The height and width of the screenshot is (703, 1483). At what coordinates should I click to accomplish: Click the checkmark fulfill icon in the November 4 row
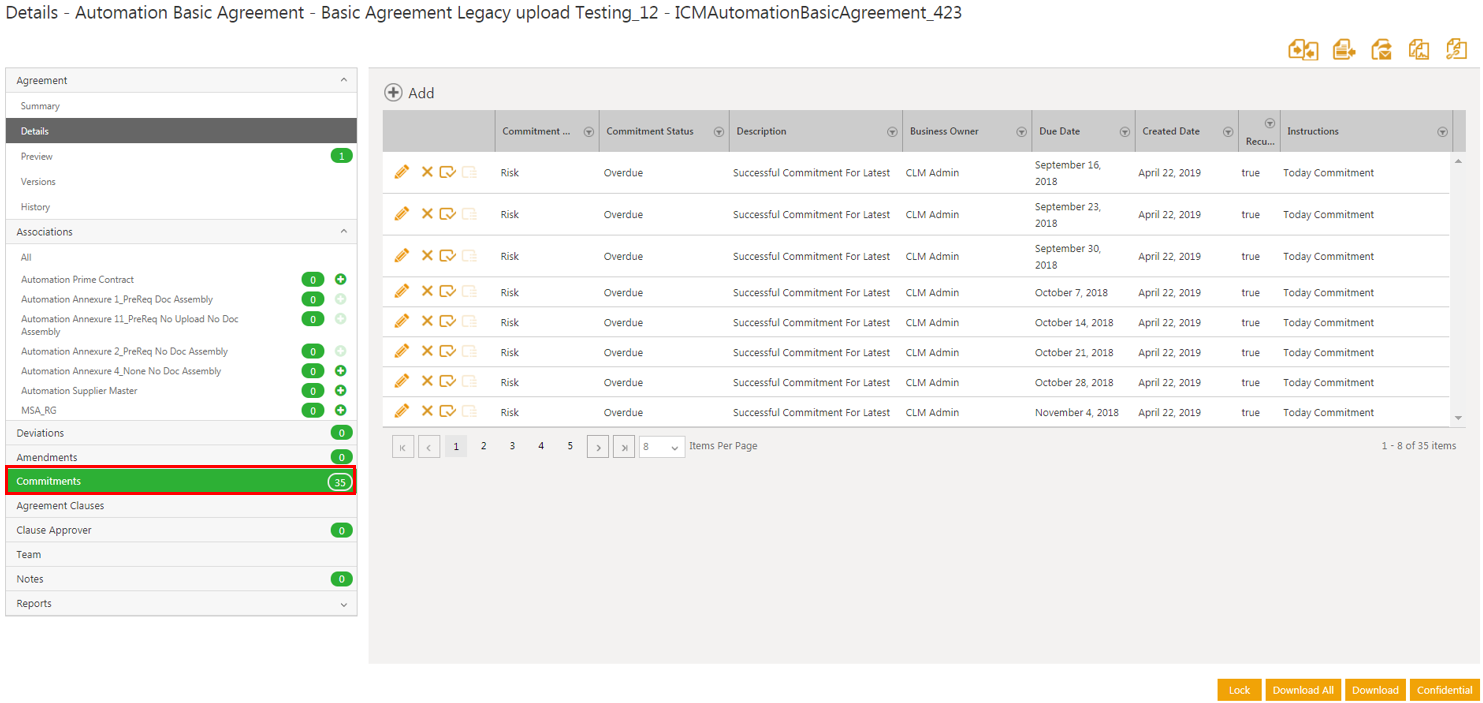pyautogui.click(x=447, y=411)
